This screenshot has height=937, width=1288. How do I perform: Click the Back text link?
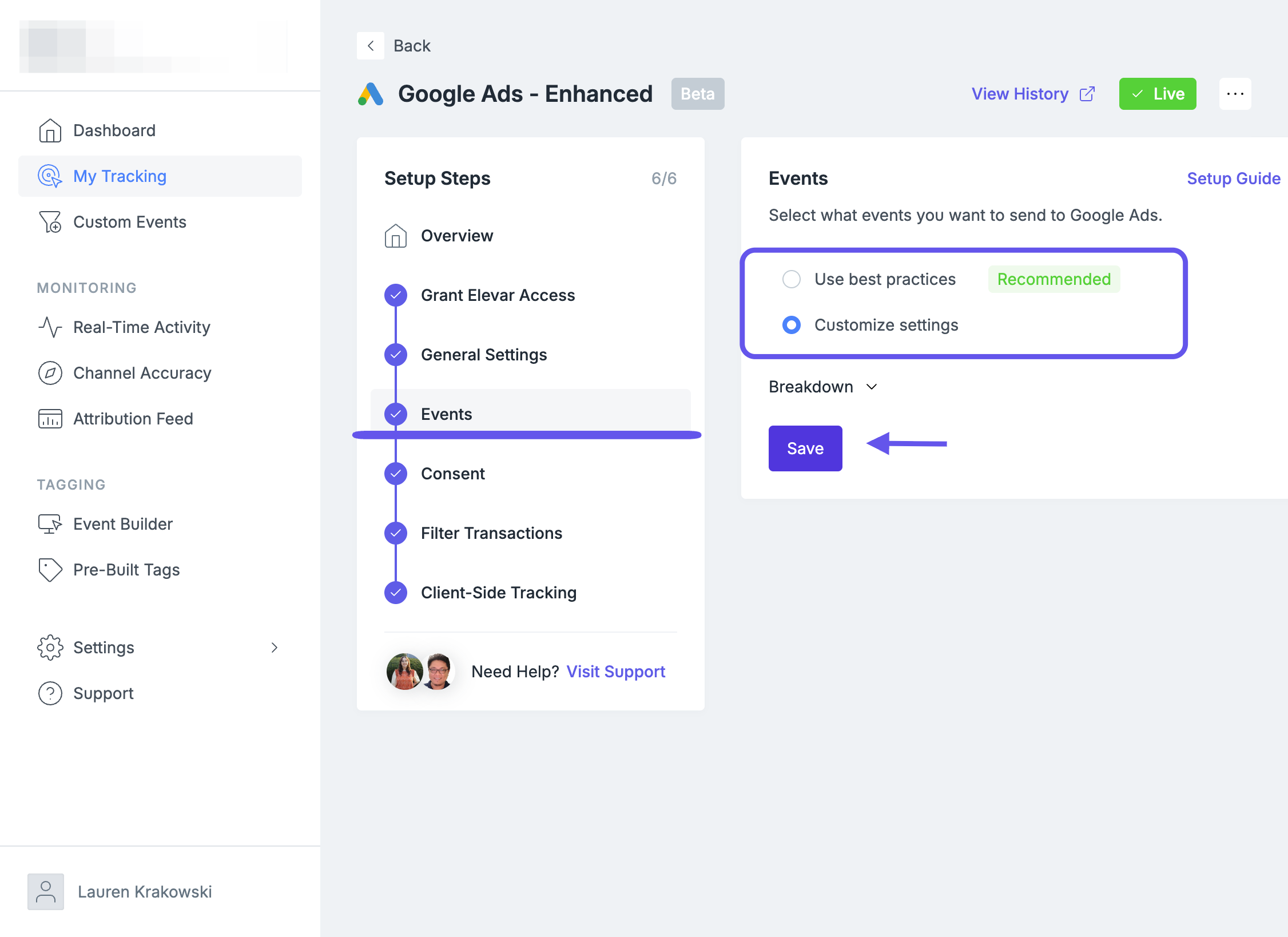(412, 46)
